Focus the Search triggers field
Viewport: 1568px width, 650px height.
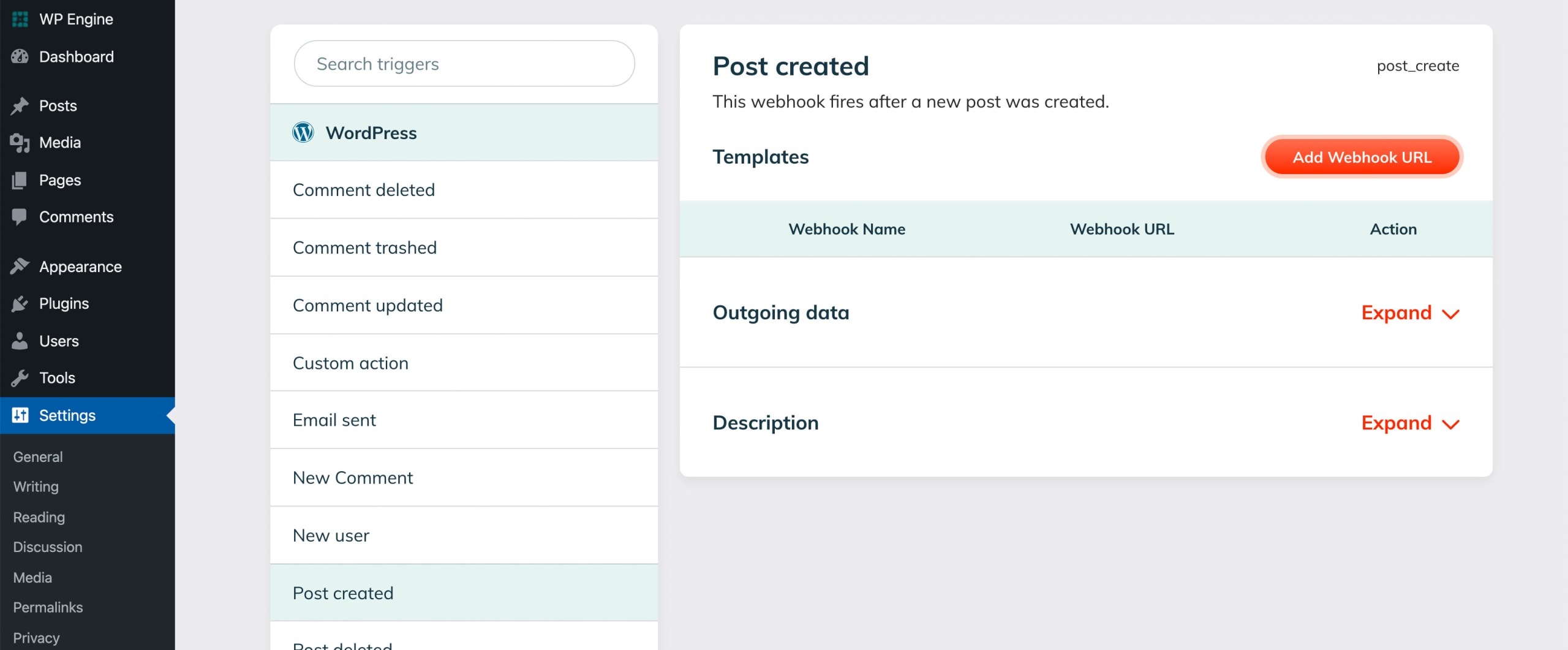click(x=464, y=64)
